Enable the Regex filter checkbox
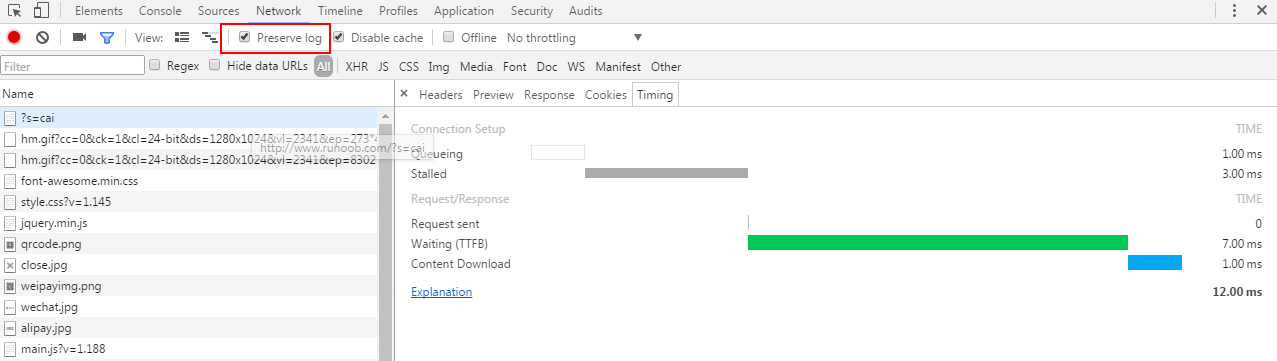The width and height of the screenshot is (1277, 361). click(155, 65)
